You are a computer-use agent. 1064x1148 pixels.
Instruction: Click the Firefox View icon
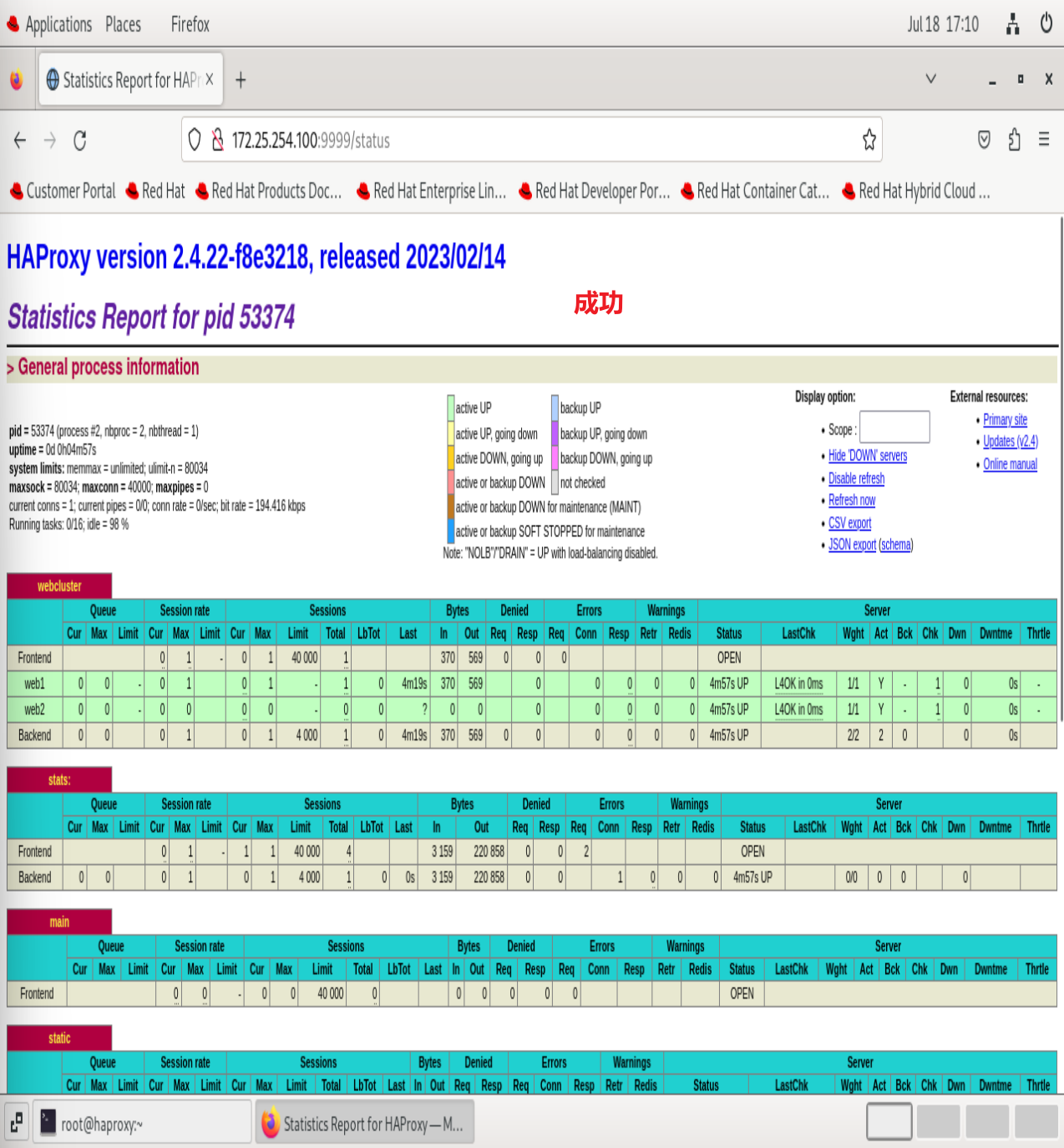pos(17,80)
